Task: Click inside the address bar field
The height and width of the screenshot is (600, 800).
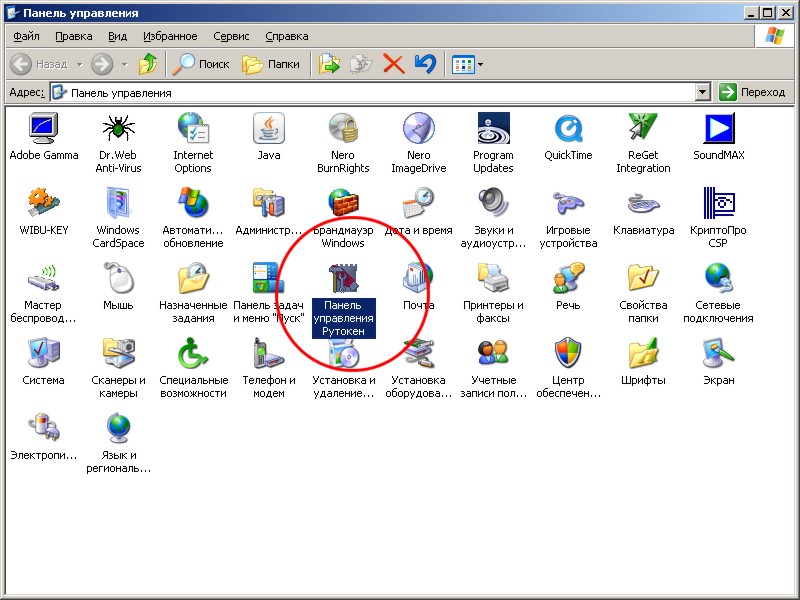Action: tap(380, 92)
